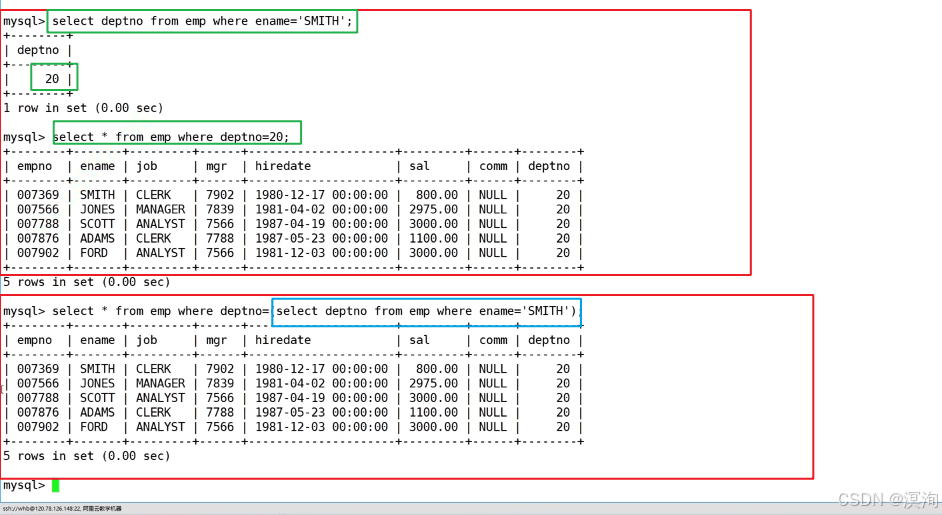Click the 'sal' column header in second table
This screenshot has width=942, height=515.
click(419, 340)
